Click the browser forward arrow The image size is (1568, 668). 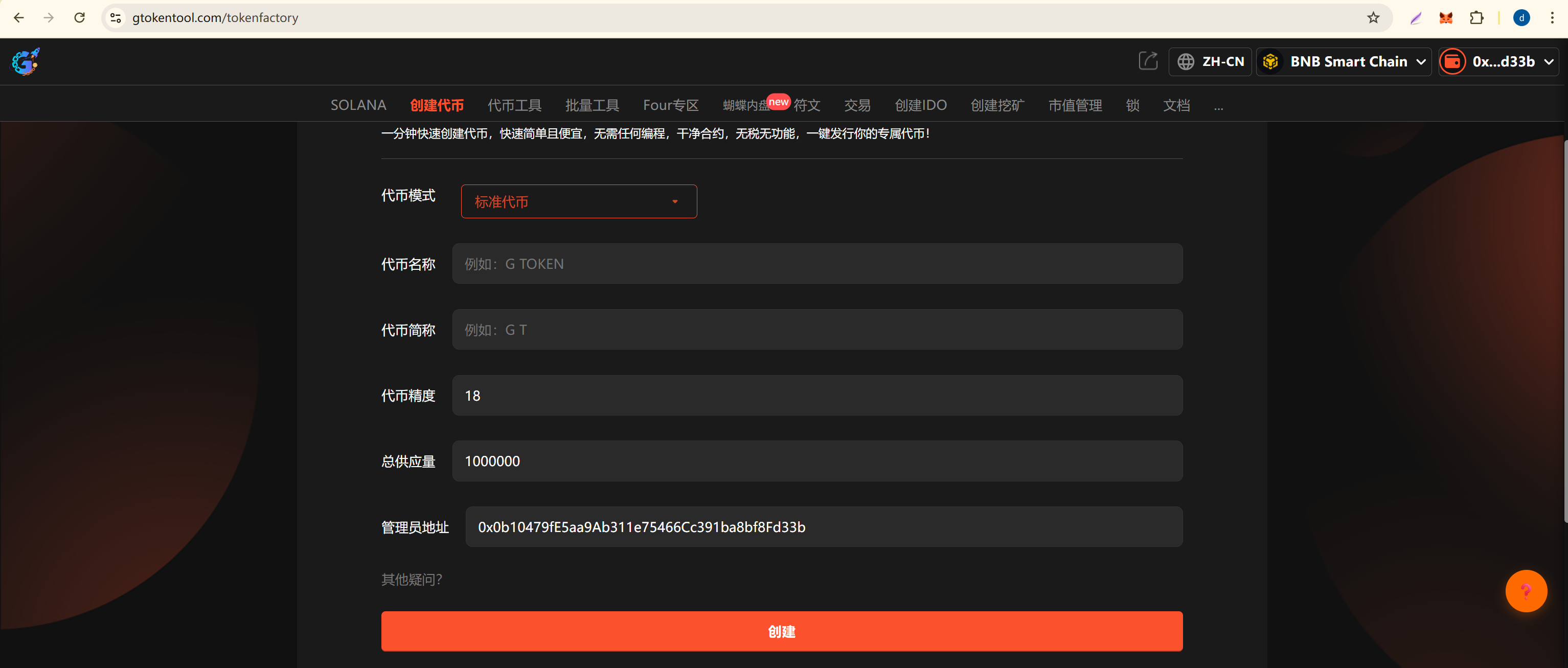(49, 18)
